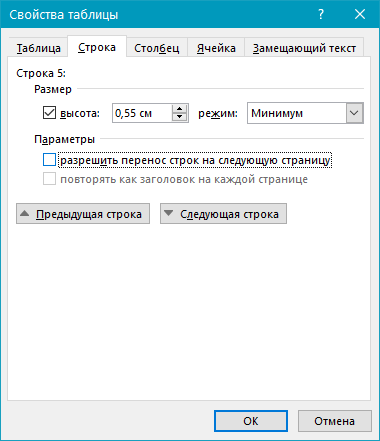Close the Свойства таблицы dialog
Image resolution: width=380 pixels, height=441 pixels.
tap(360, 14)
